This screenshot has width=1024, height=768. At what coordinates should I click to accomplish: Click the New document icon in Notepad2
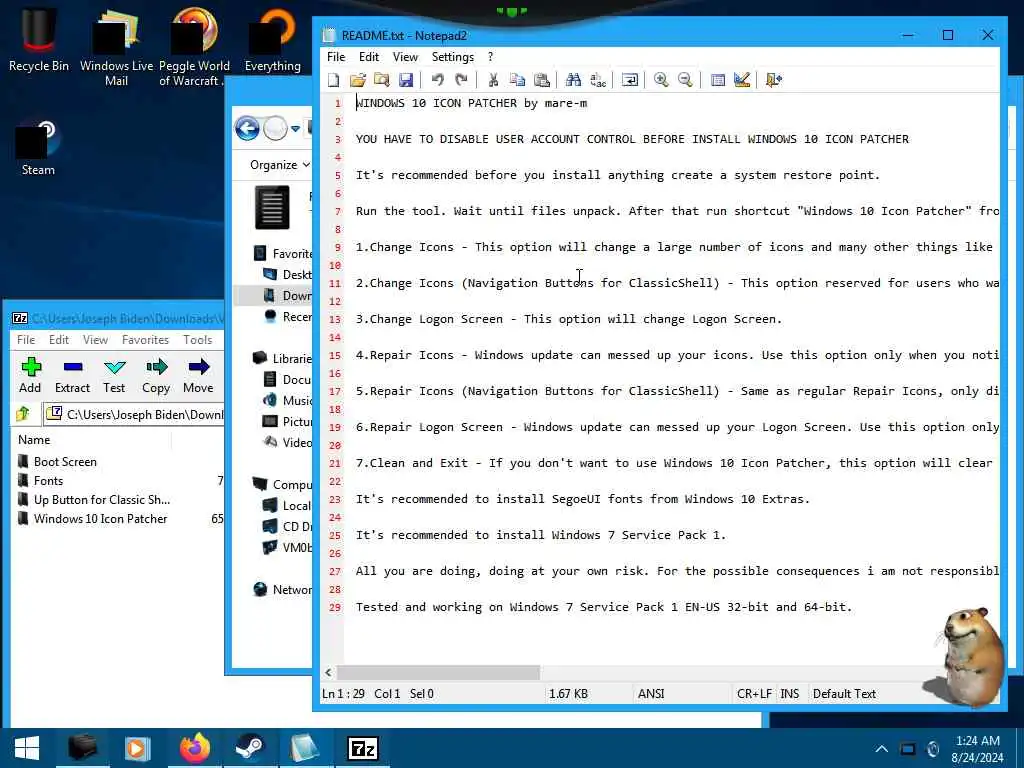tap(334, 80)
